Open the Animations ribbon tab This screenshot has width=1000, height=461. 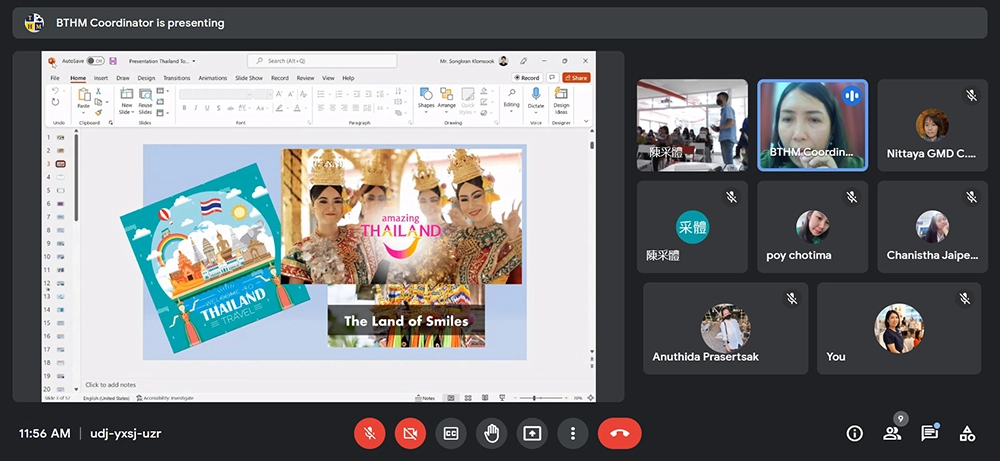(x=212, y=78)
